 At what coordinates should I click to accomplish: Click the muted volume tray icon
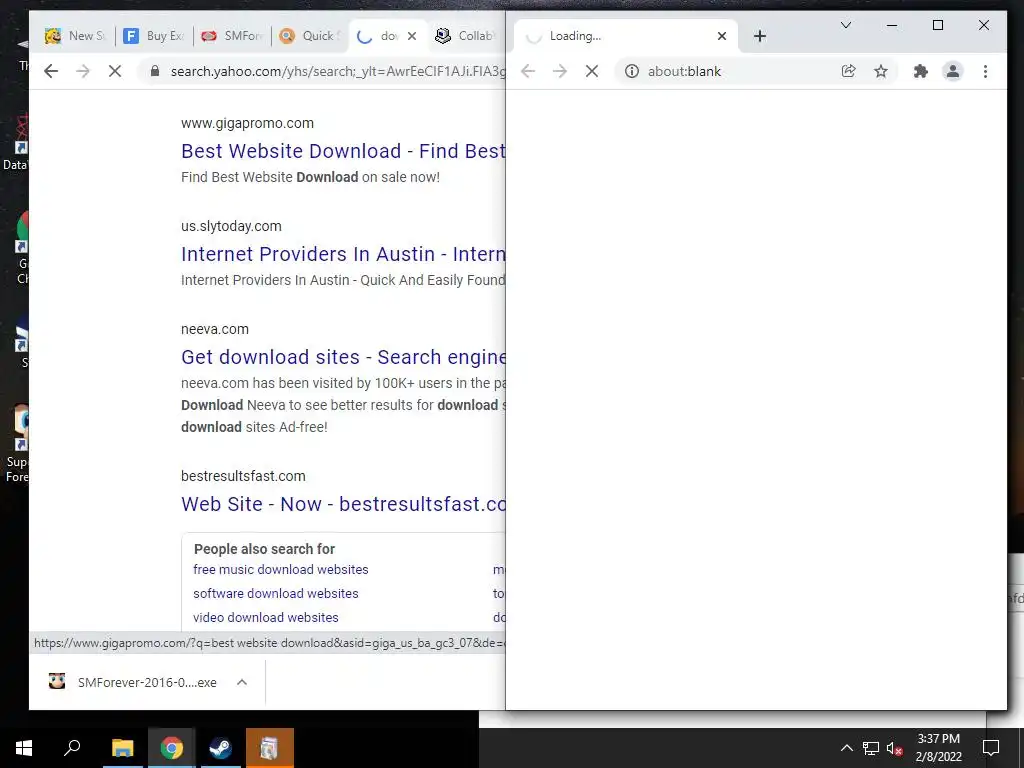pyautogui.click(x=895, y=748)
